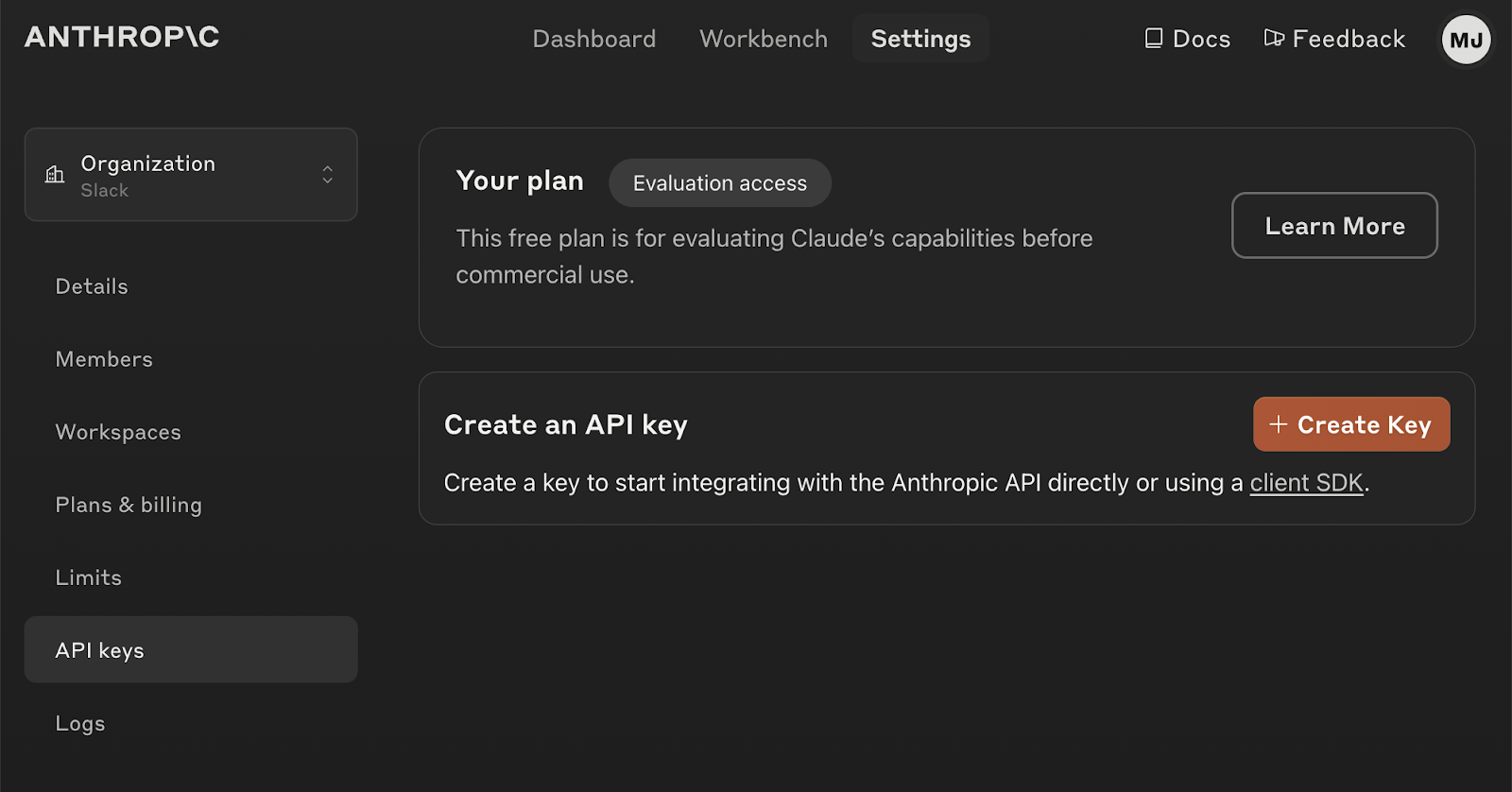Go to the Dashboard tab
Viewport: 1512px width, 792px height.
[593, 39]
